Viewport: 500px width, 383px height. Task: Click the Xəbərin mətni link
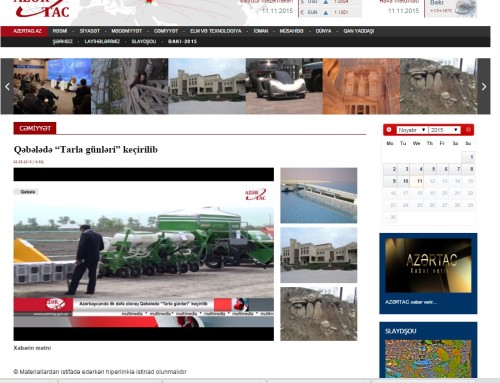point(32,348)
